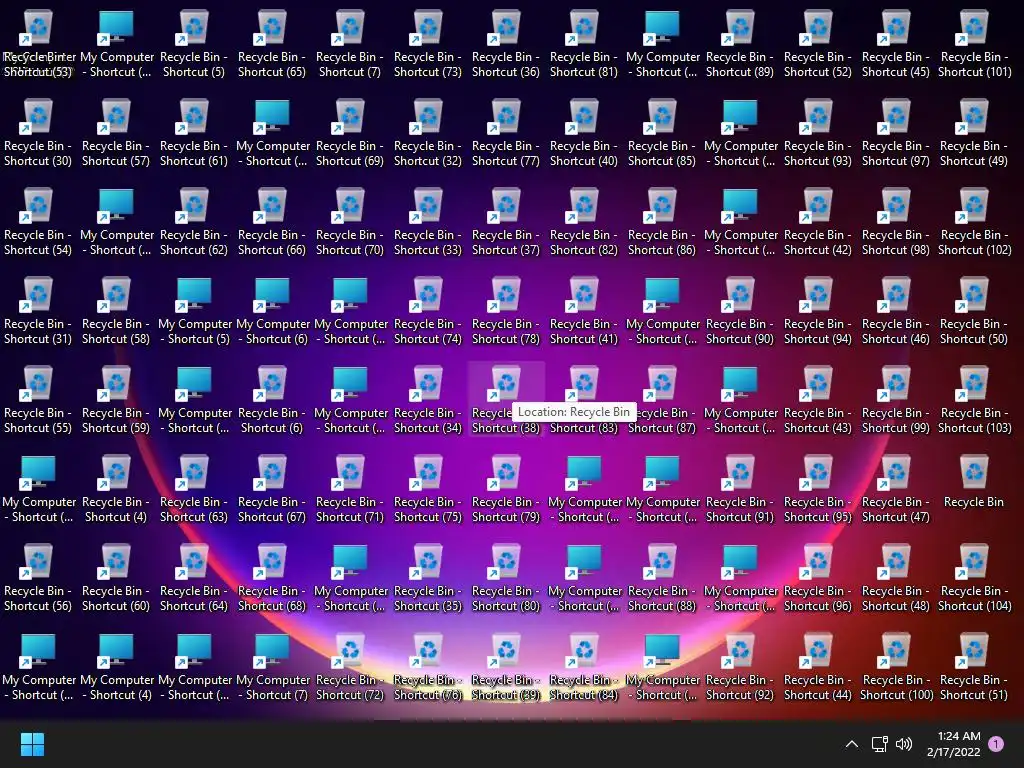Image resolution: width=1024 pixels, height=768 pixels.
Task: Show hidden system tray icons
Action: pos(852,744)
